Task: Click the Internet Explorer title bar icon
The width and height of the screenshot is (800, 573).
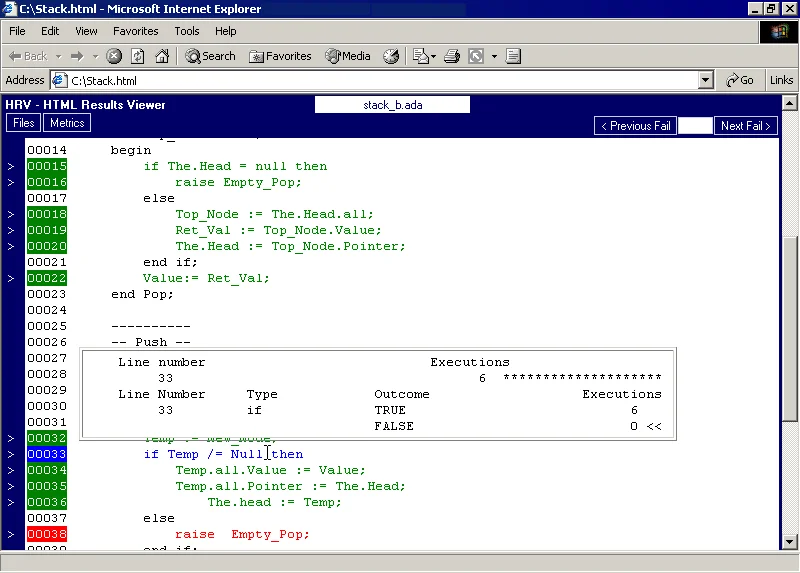Action: [9, 9]
